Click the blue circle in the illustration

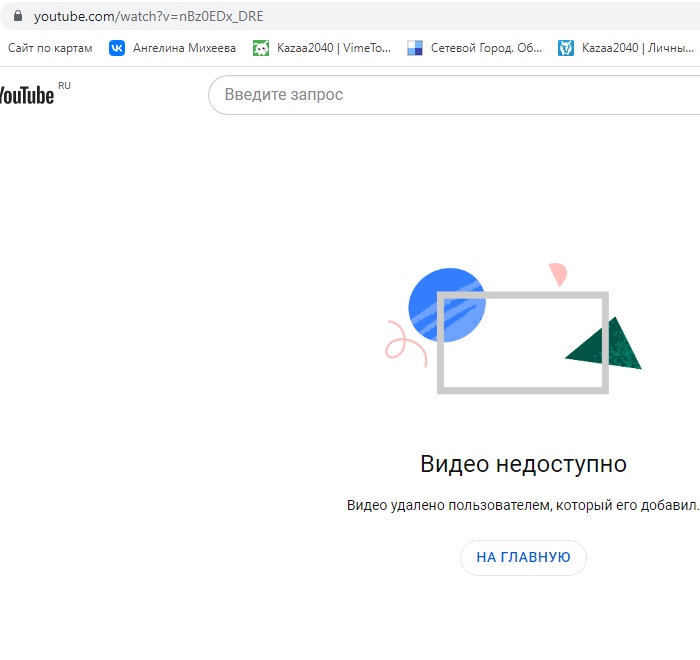click(447, 305)
